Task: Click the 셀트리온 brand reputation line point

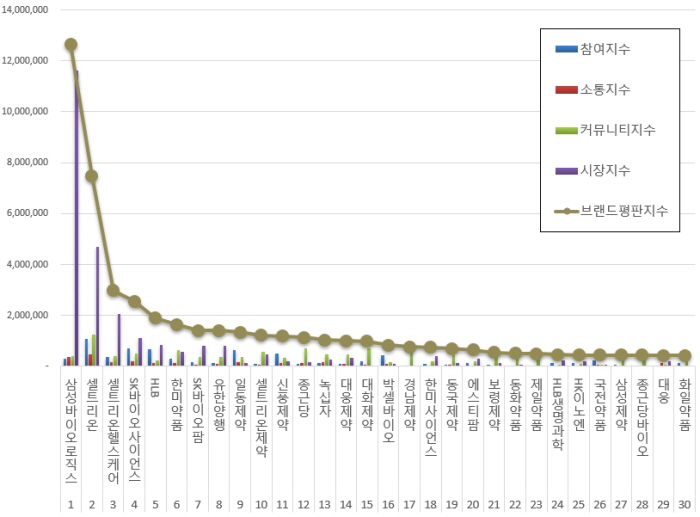Action: 92,176
